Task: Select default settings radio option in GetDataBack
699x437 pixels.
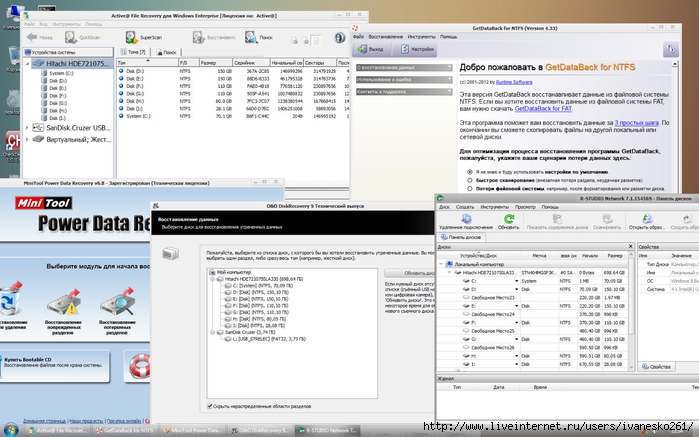Action: click(x=469, y=172)
